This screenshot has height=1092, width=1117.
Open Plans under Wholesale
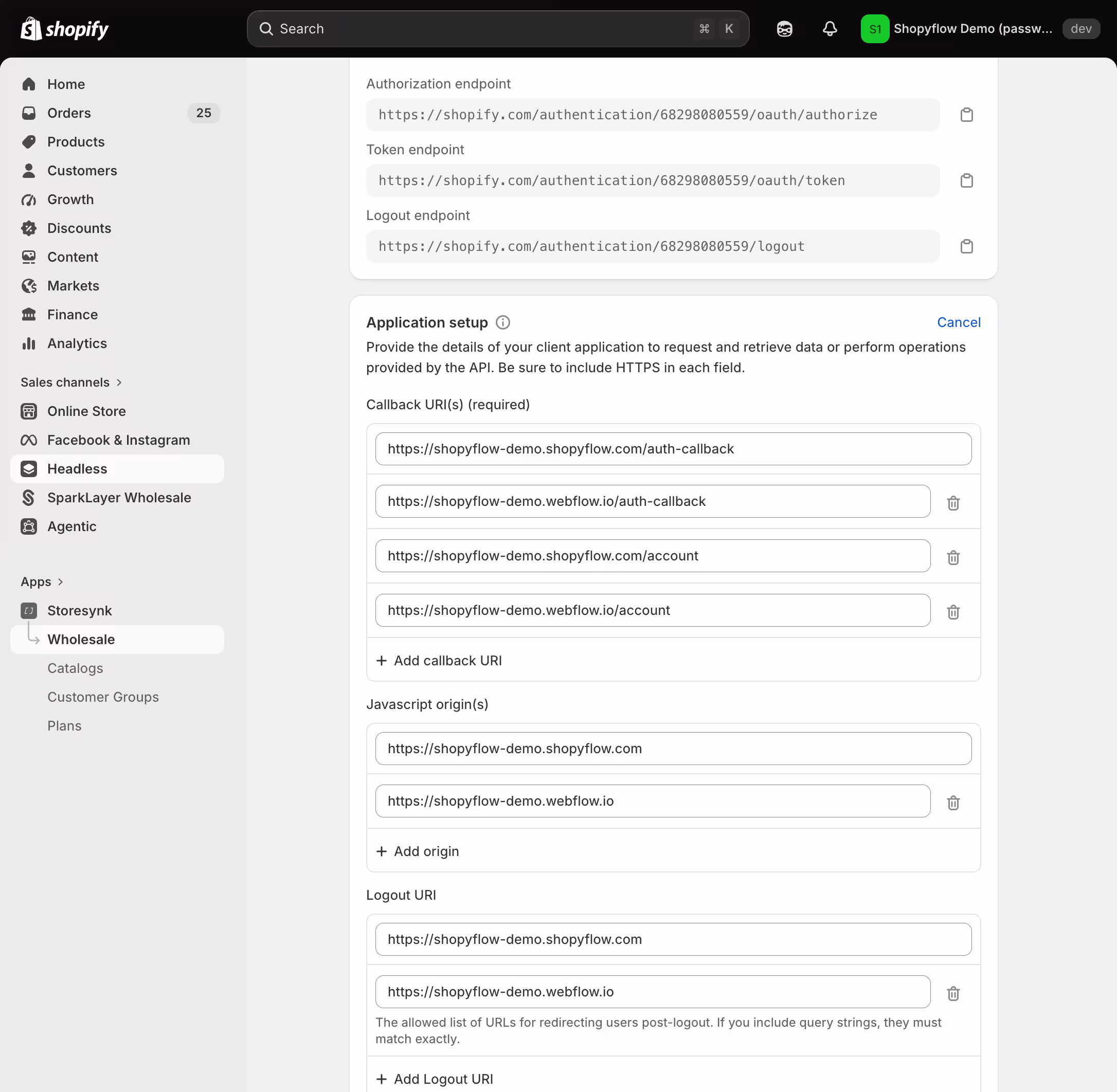click(x=64, y=725)
